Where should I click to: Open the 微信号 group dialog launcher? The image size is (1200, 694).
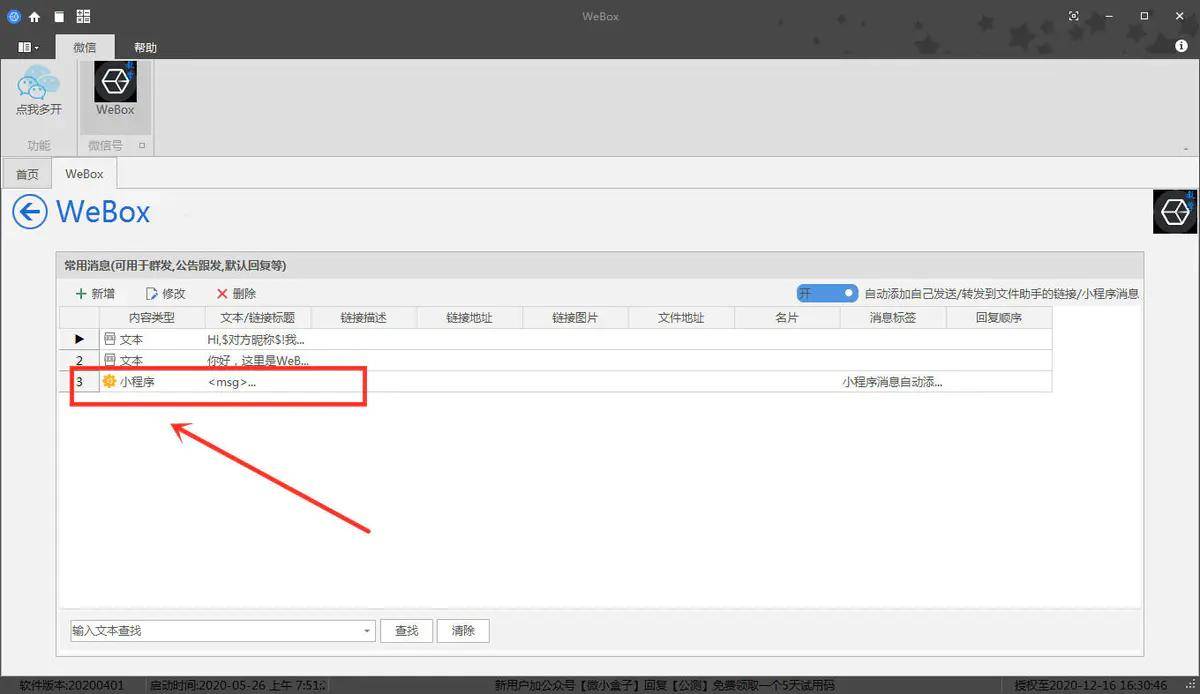coord(142,146)
